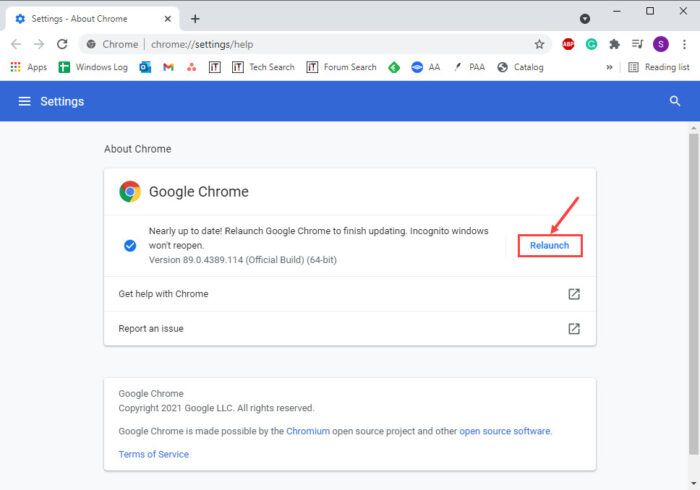Open the media controls icon
The image size is (700, 490).
click(x=638, y=44)
